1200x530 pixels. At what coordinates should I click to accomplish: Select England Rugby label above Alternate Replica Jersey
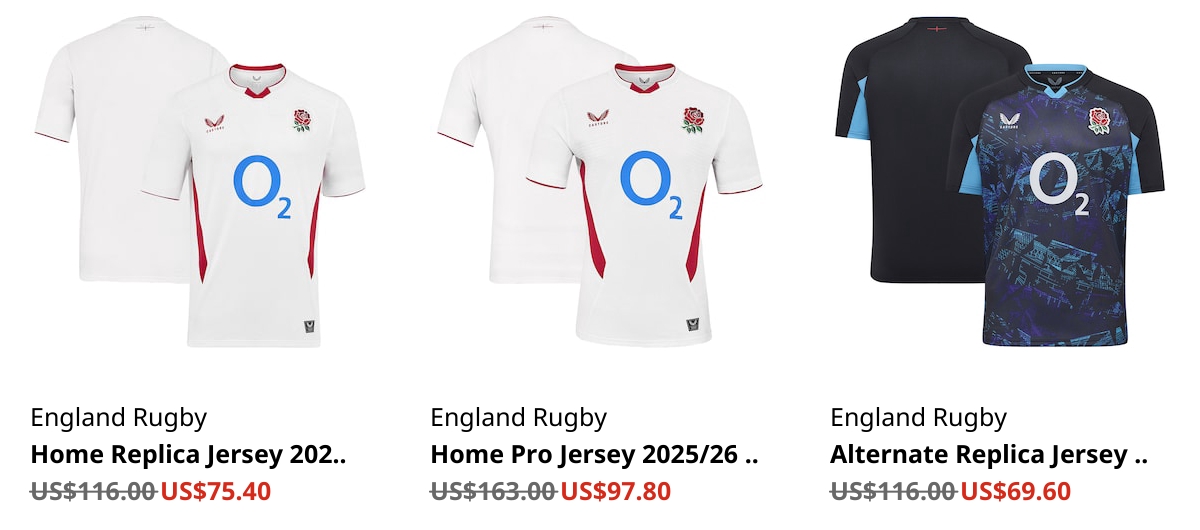[919, 418]
